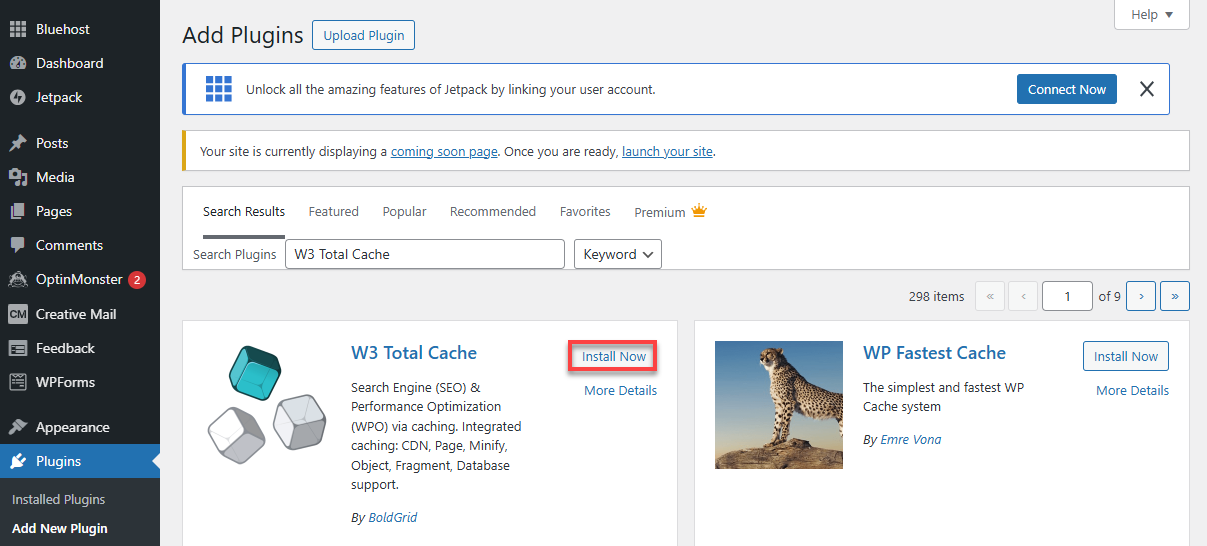
Task: Click the launch your site link
Action: (668, 152)
